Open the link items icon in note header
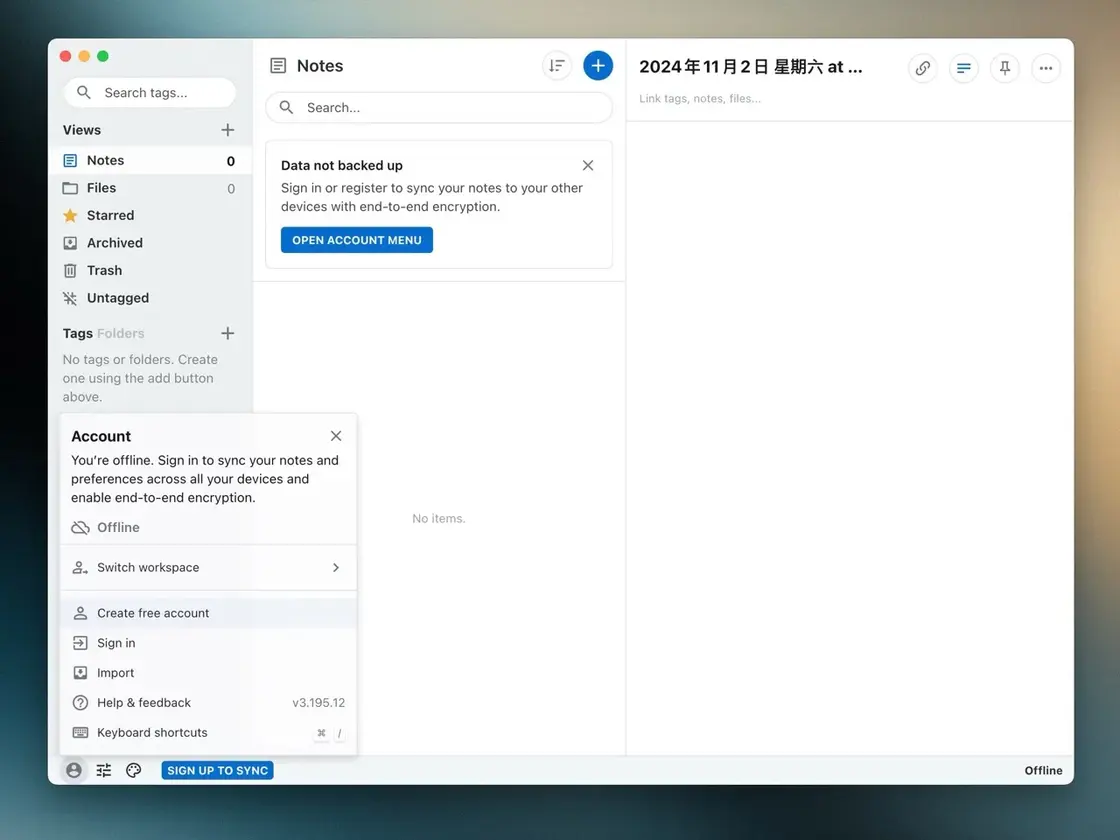Screen dimensions: 1120x840 [x=922, y=68]
